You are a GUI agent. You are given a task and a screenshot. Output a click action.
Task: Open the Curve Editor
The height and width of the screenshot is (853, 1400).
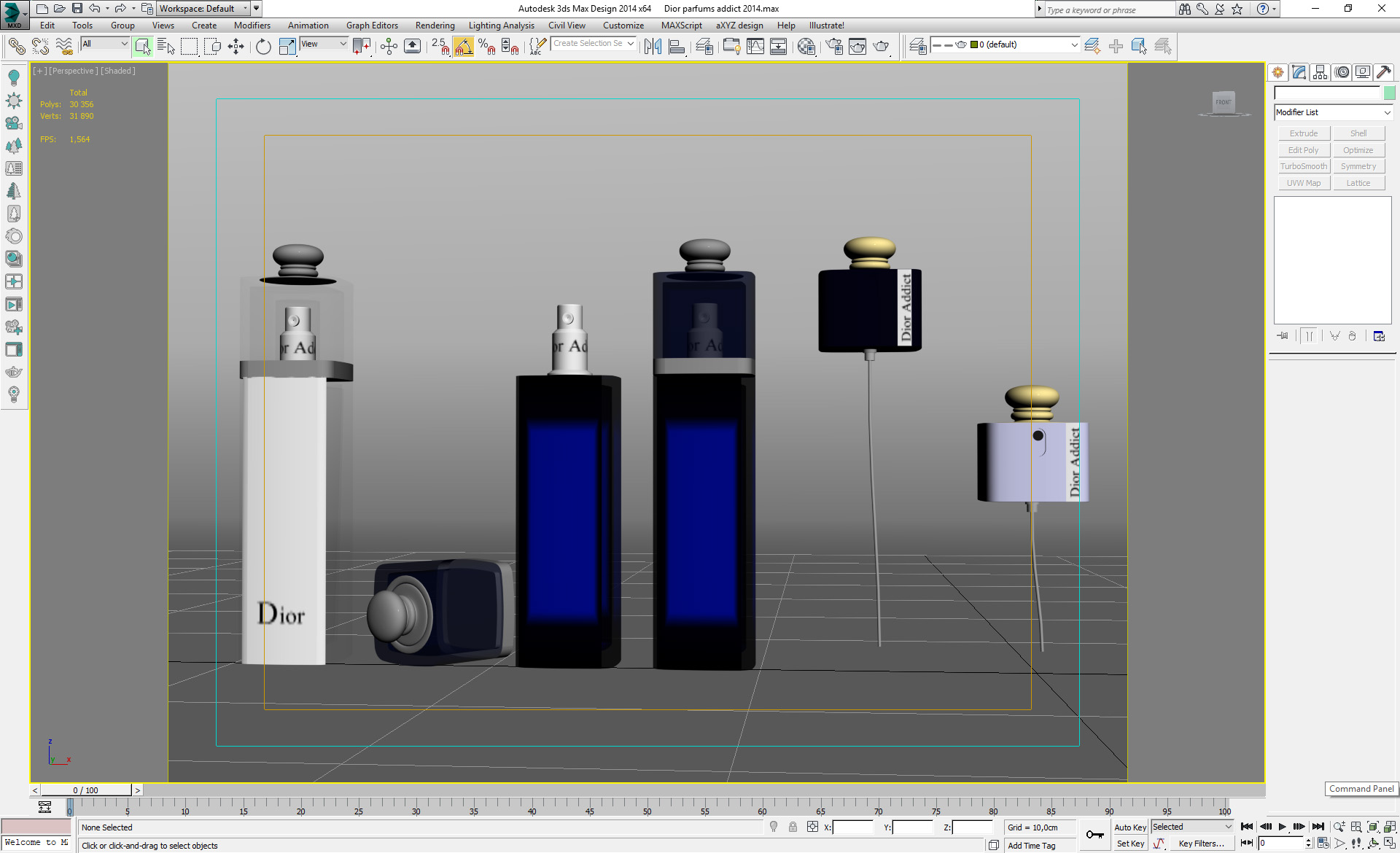coord(755,47)
